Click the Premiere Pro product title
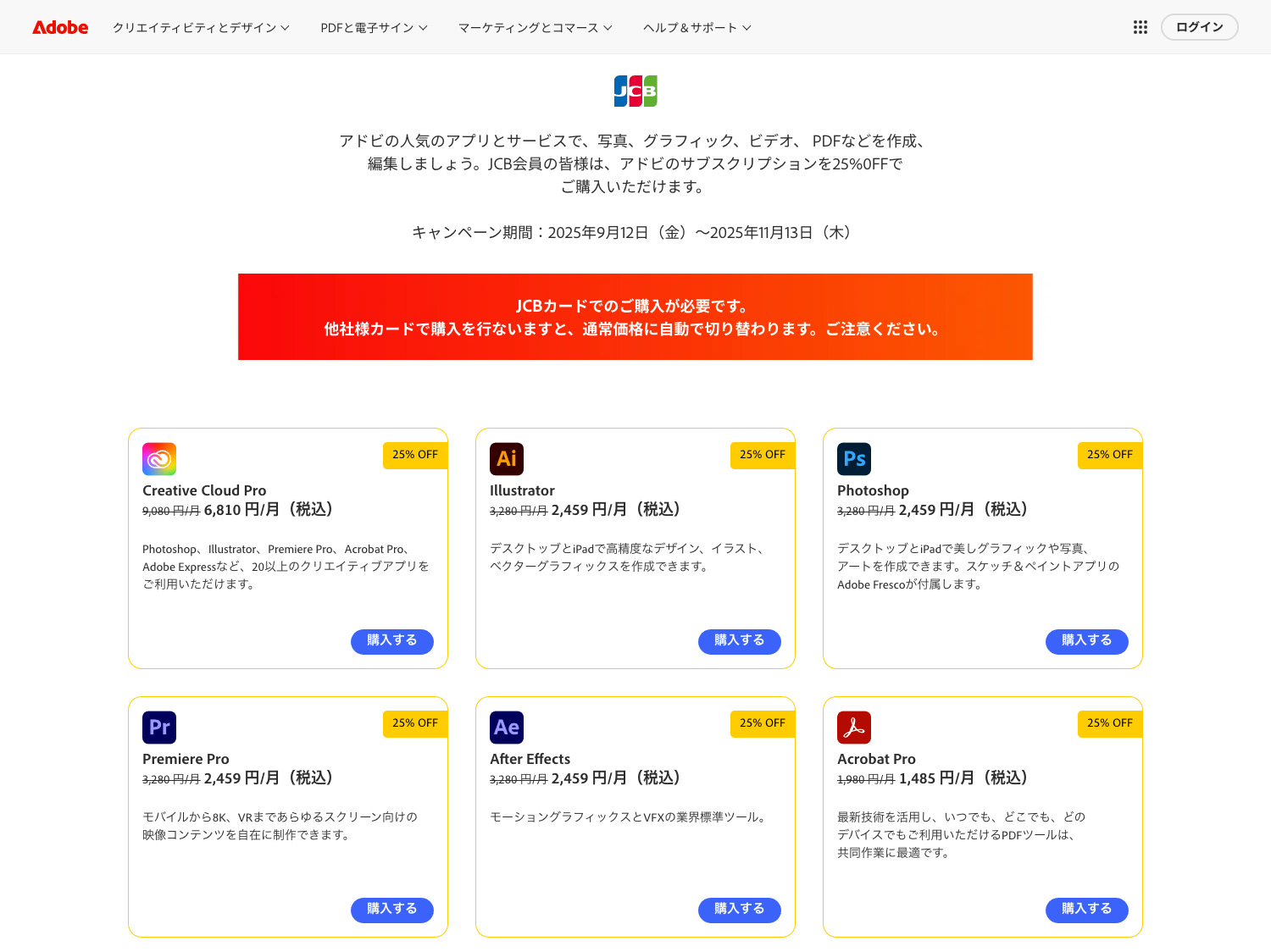1271x952 pixels. click(x=186, y=759)
